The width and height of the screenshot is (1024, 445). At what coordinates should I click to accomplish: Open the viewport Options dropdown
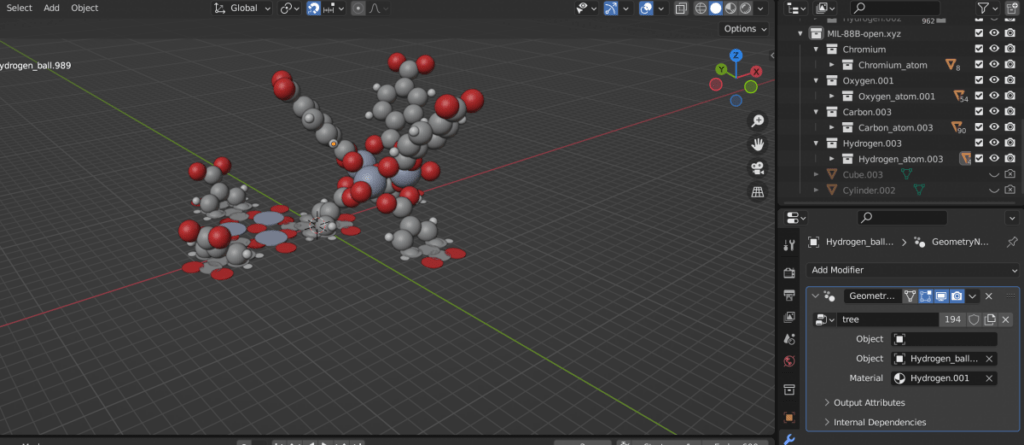point(745,29)
